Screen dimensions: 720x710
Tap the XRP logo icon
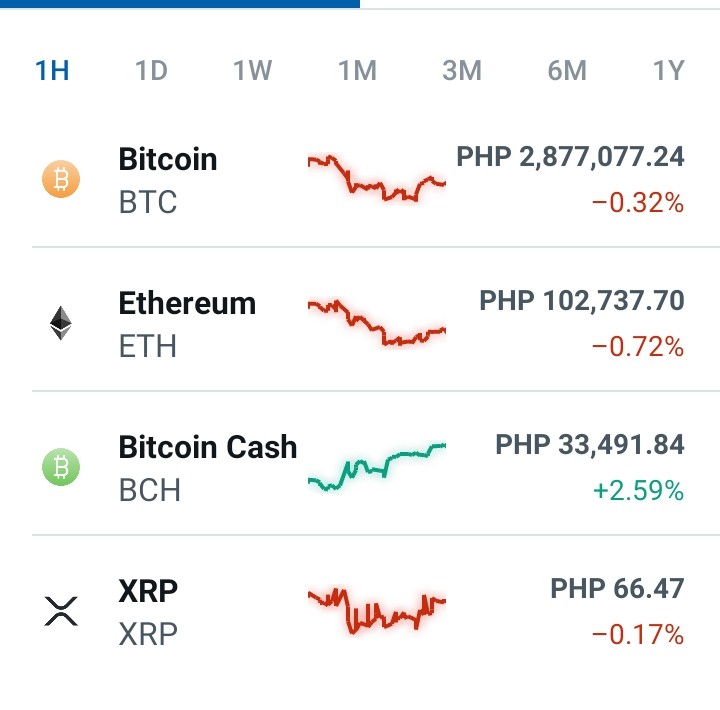click(61, 611)
